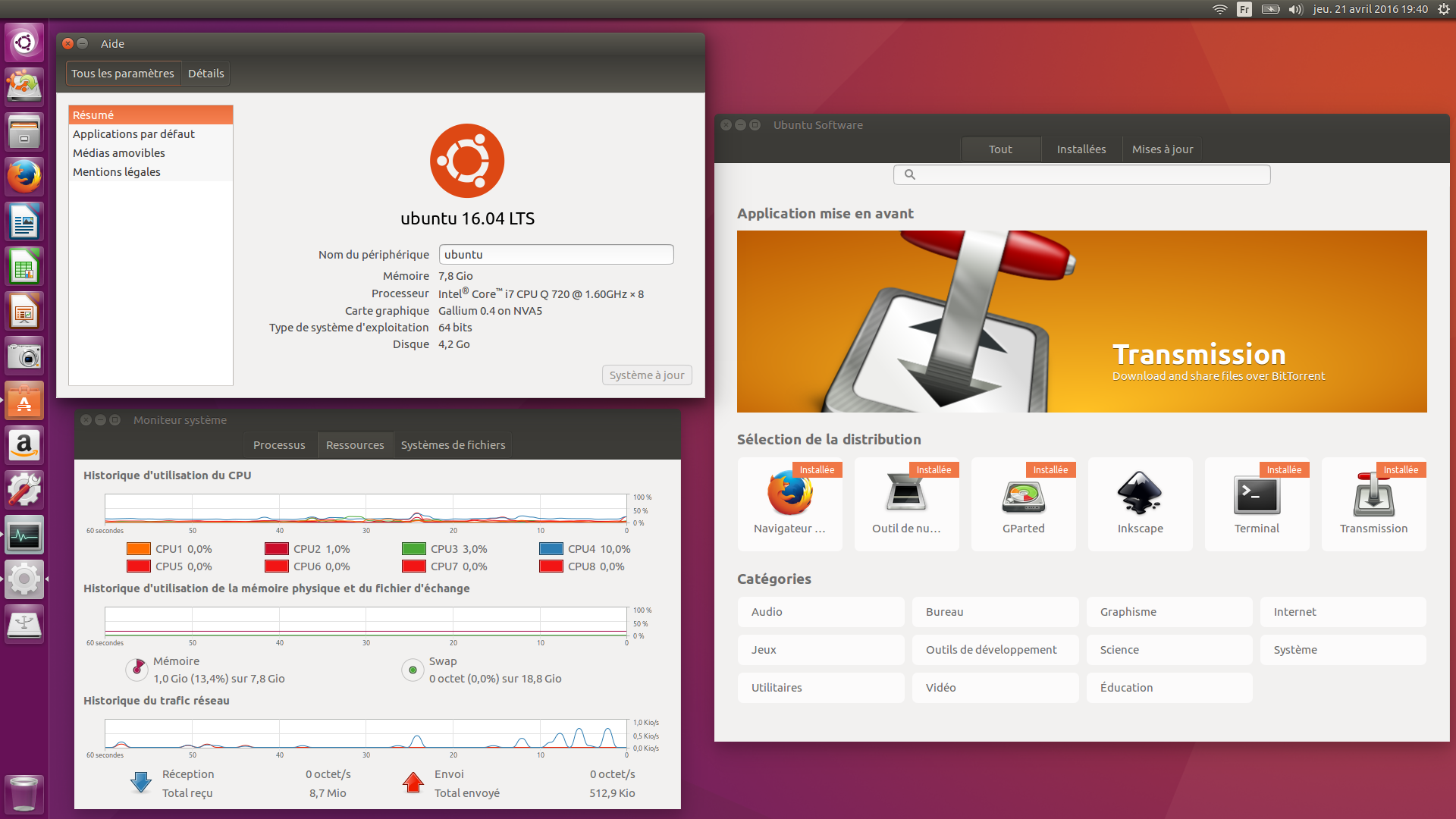Open the Transmission BitTorrent icon
This screenshot has width=1456, height=819.
pos(1373,495)
